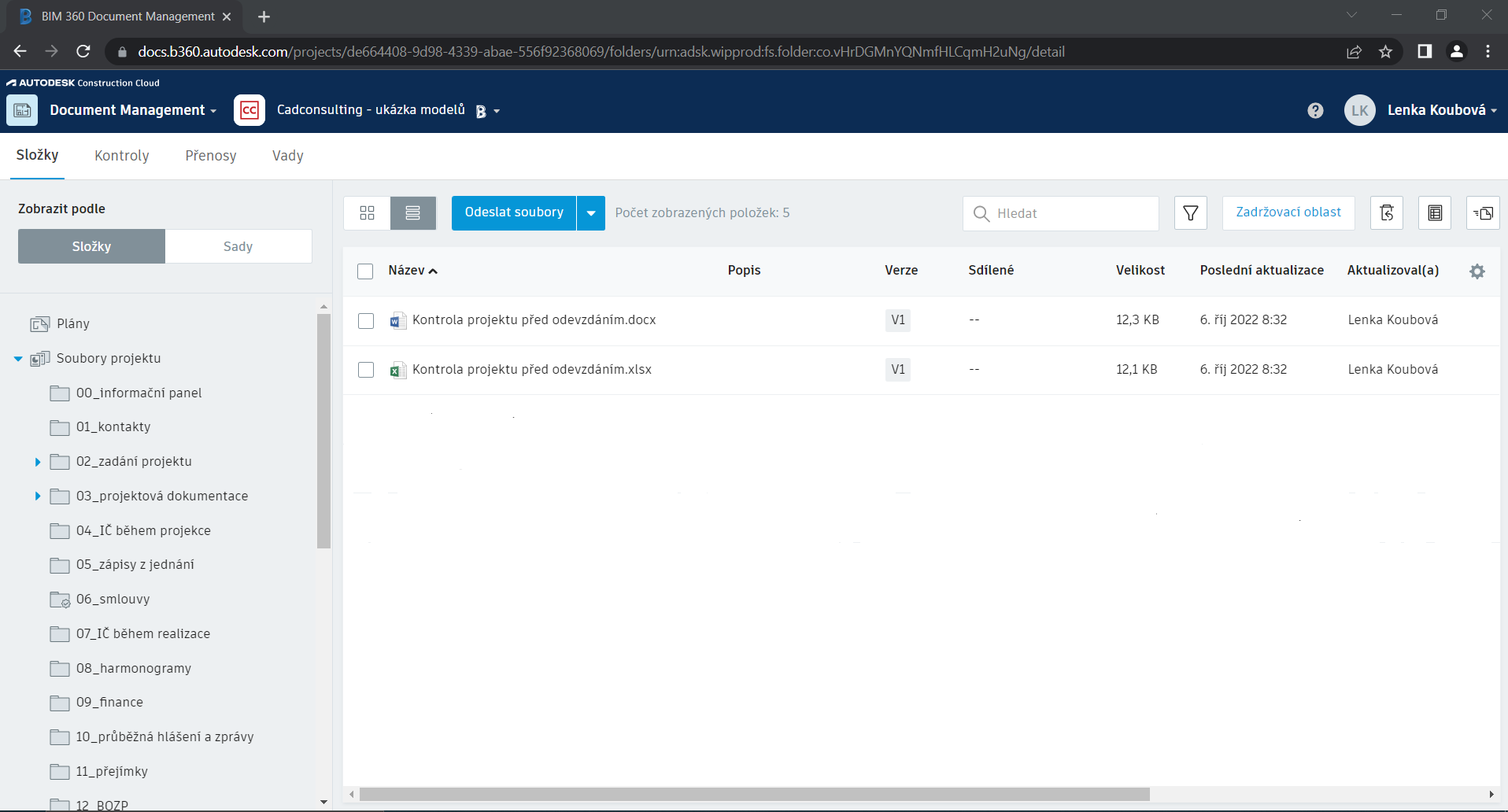Click the help question mark icon
This screenshot has height=812, width=1508.
1315,111
